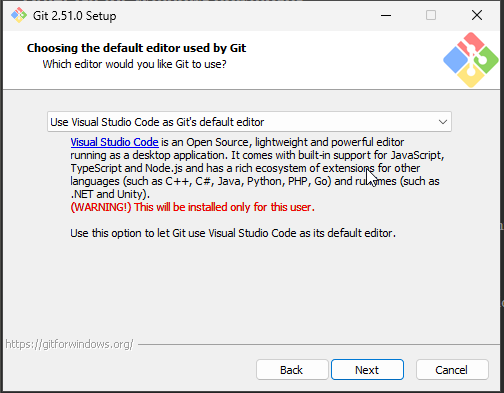Click the 'Git 2.51.0 Setup' title text

[x=75, y=16]
